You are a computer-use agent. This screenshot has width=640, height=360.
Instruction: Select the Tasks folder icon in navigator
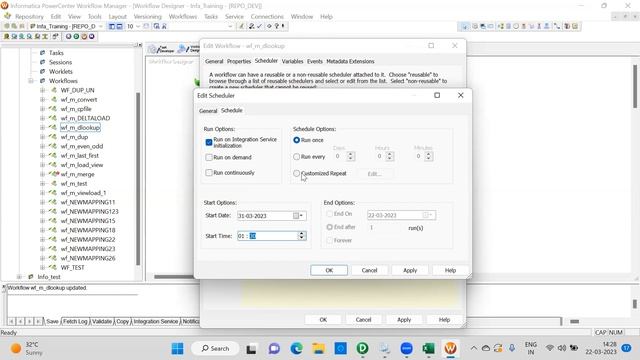tap(42, 53)
